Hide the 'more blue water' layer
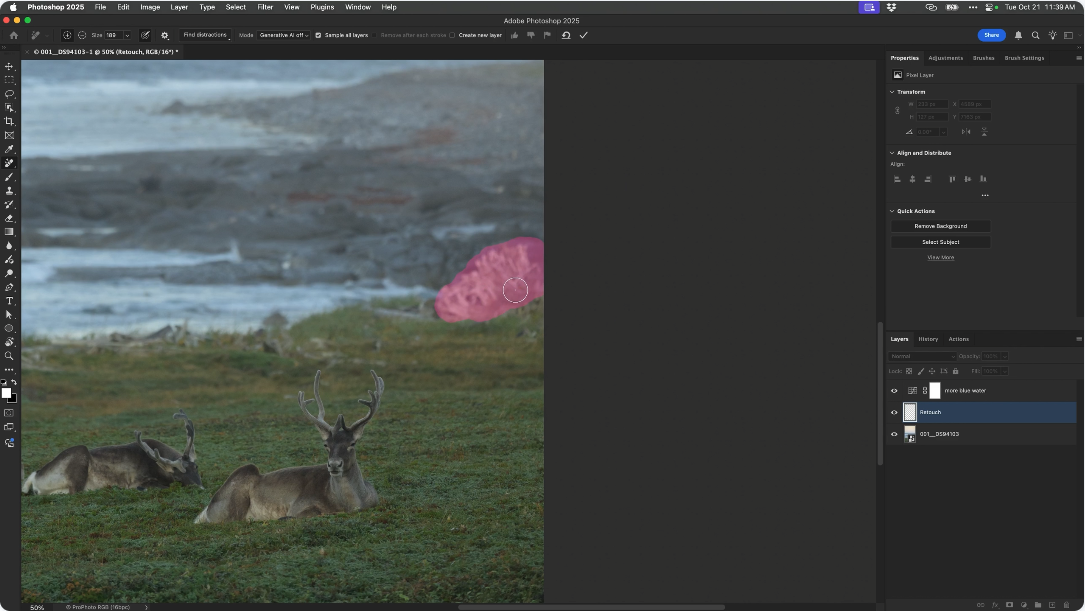The image size is (1085, 611). [x=894, y=391]
